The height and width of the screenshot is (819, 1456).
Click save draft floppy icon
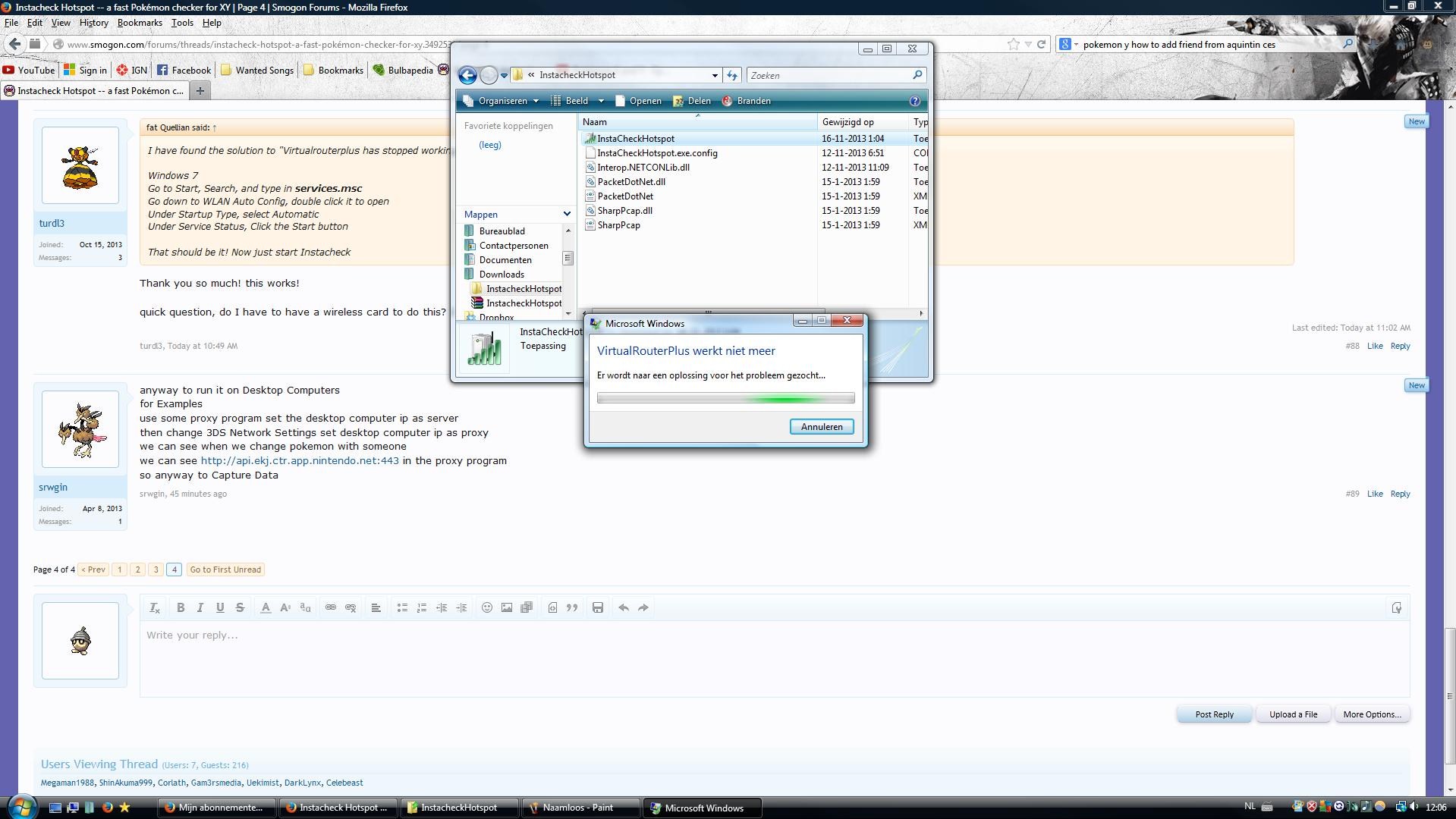point(598,607)
